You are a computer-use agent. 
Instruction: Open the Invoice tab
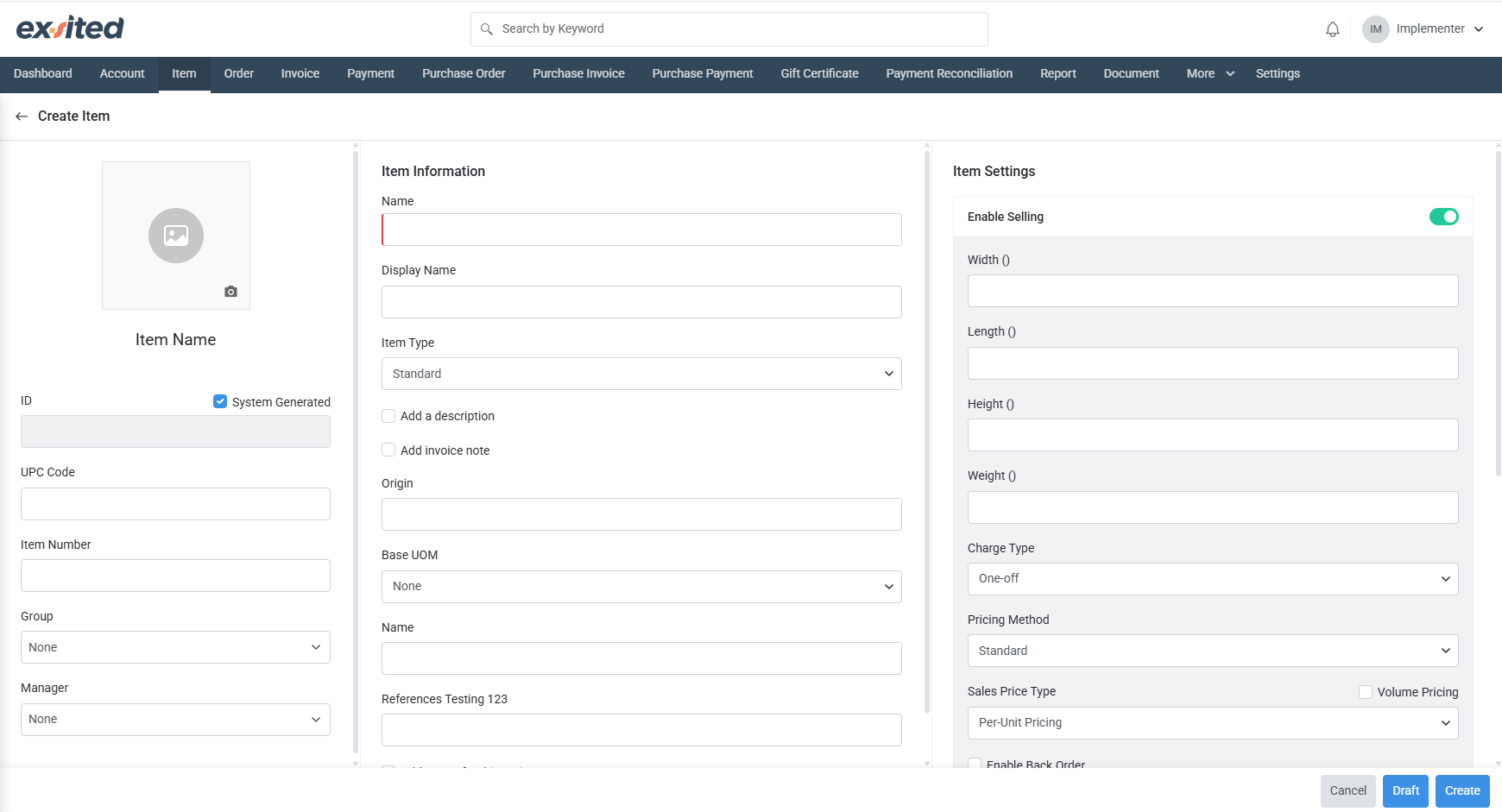tap(300, 74)
